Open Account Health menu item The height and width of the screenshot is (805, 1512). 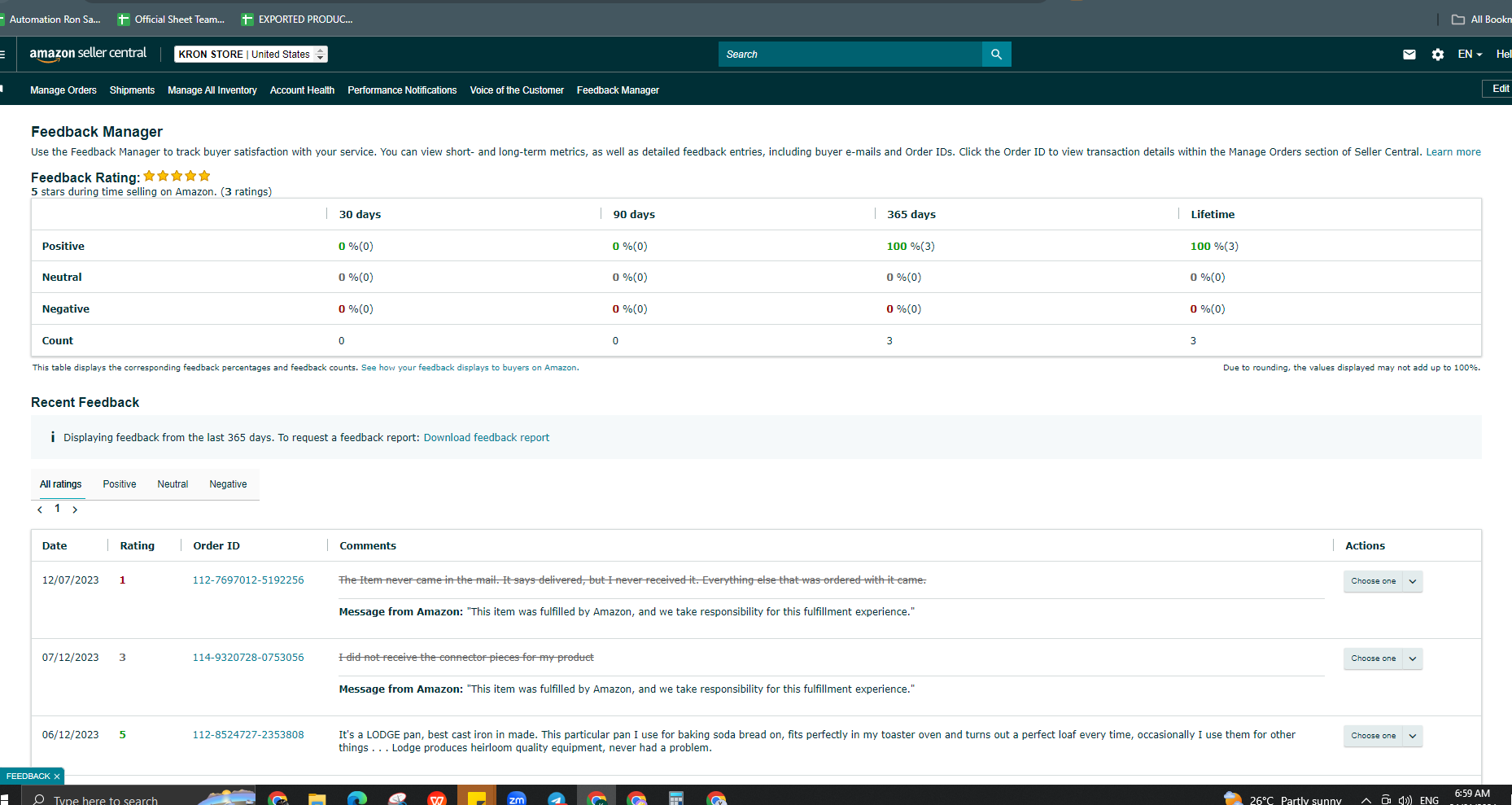(x=302, y=90)
